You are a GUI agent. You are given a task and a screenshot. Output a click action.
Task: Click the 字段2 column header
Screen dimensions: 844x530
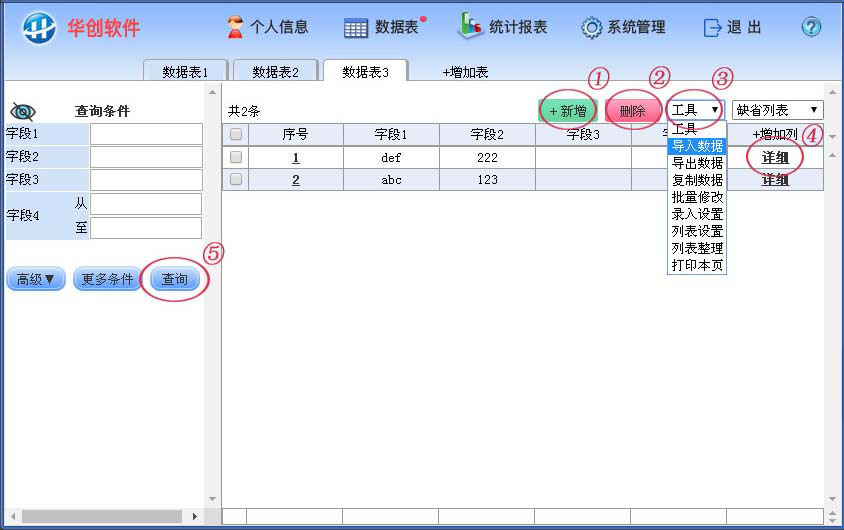pyautogui.click(x=487, y=135)
